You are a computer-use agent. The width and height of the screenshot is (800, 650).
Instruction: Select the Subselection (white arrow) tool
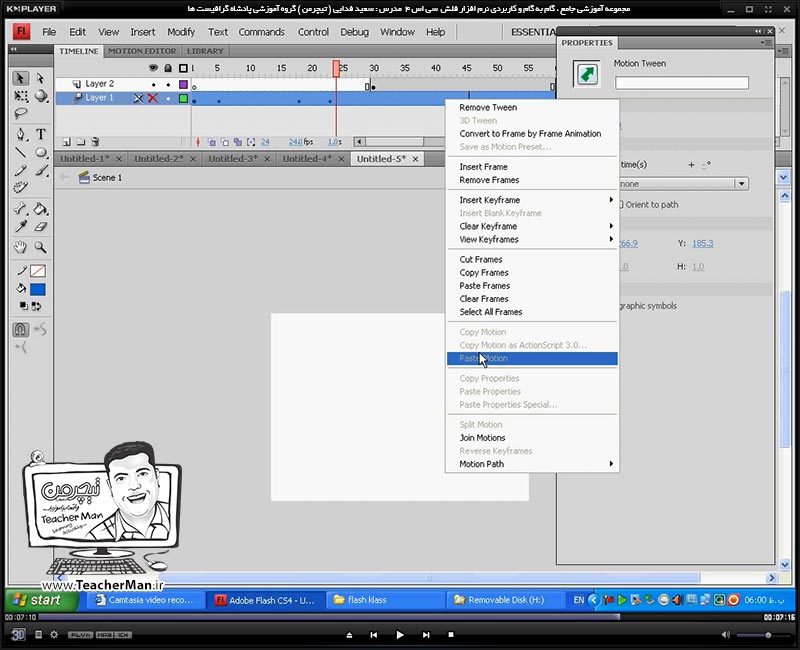40,78
